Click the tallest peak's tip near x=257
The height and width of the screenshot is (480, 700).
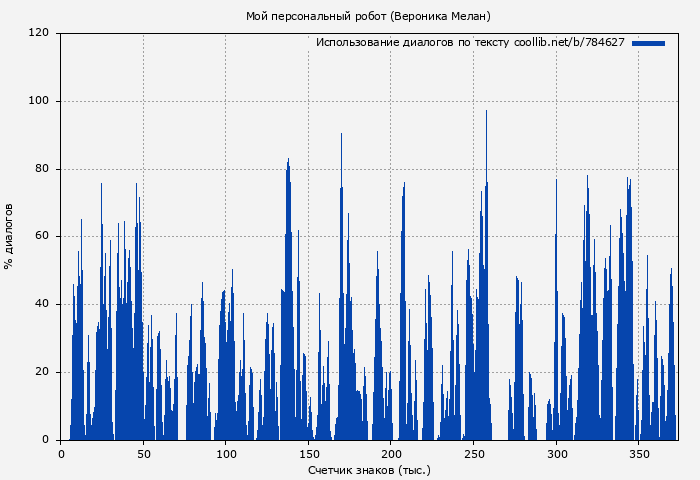[486, 112]
